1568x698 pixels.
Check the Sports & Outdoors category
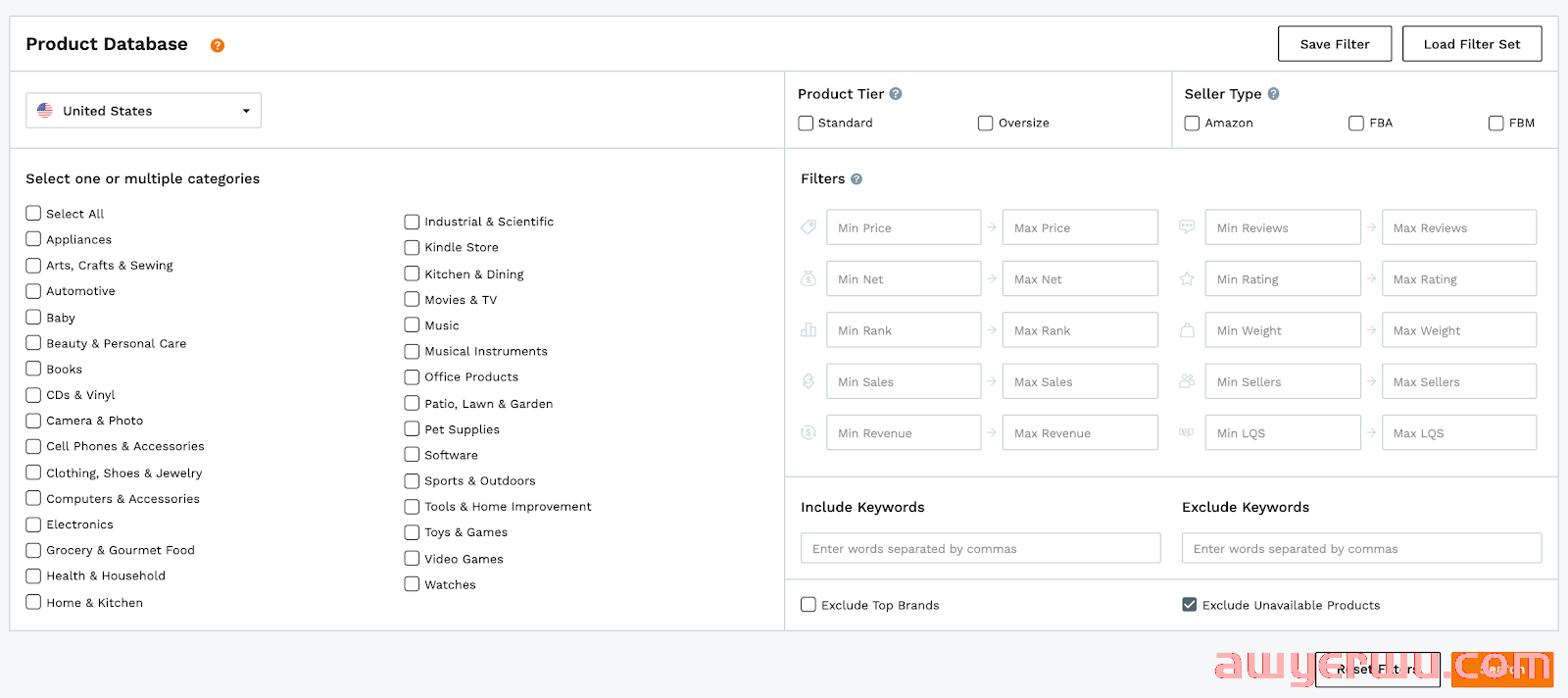(x=412, y=480)
